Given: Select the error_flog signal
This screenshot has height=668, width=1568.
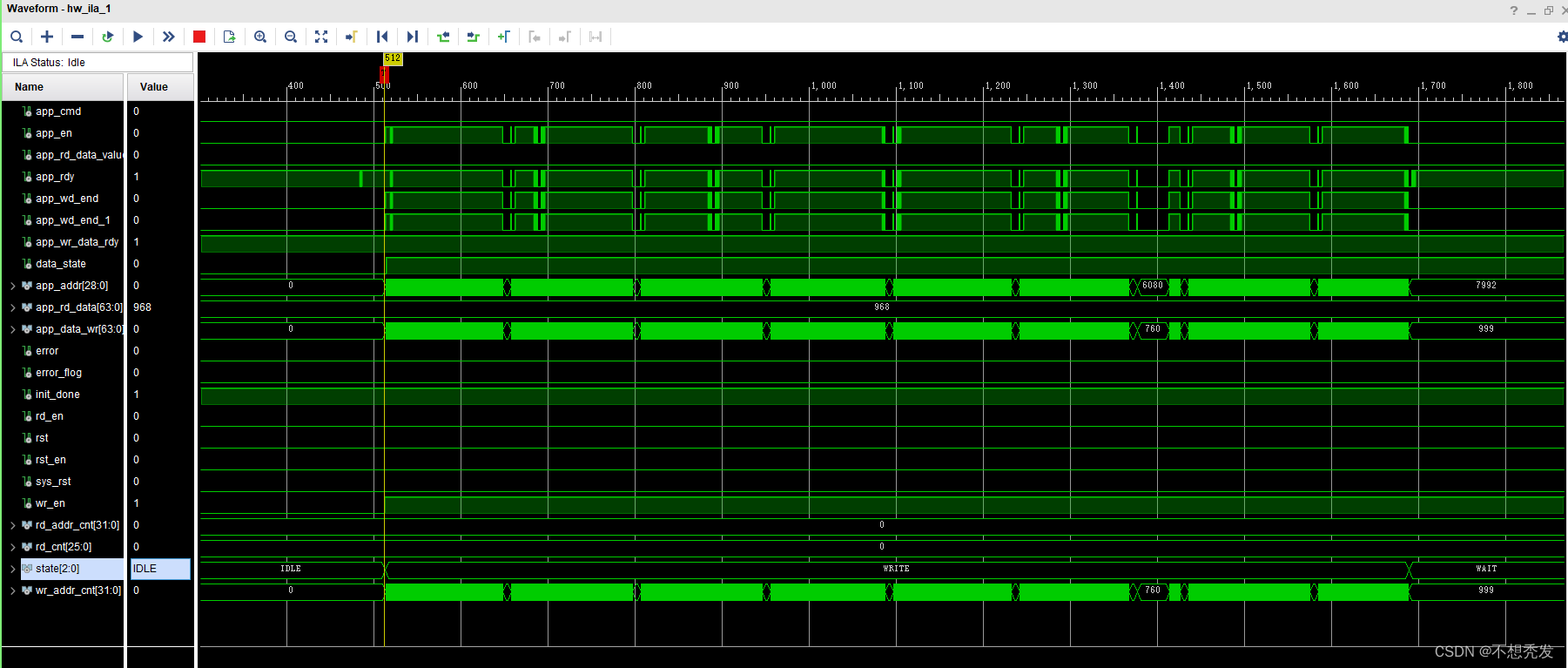Looking at the screenshot, I should (x=58, y=373).
